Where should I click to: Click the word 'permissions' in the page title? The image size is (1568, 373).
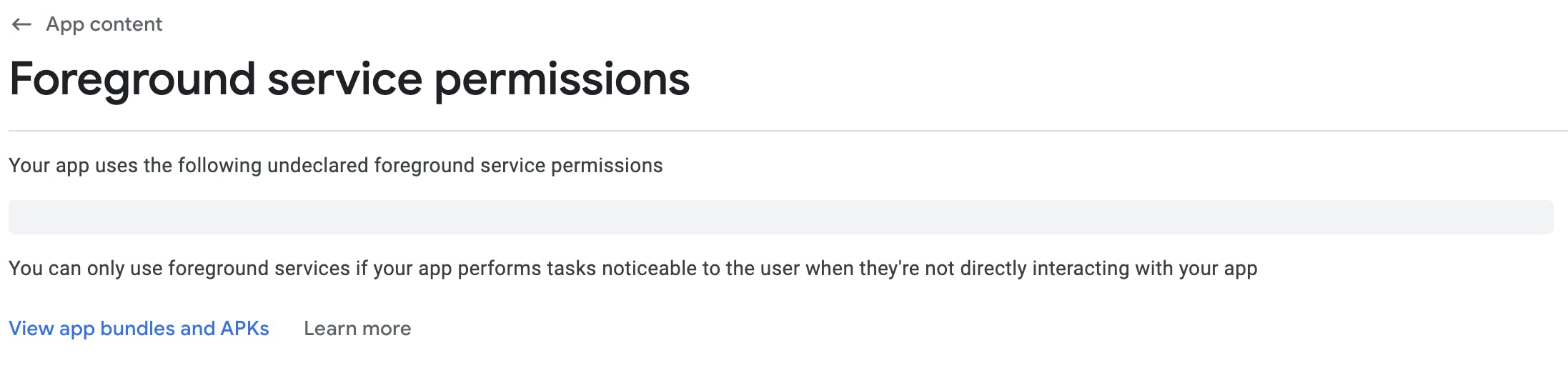coord(562,79)
